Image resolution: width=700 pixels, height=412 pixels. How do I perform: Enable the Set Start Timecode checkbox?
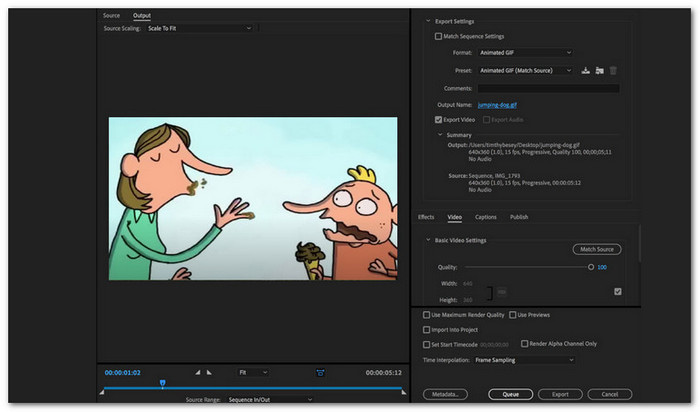pyautogui.click(x=426, y=345)
